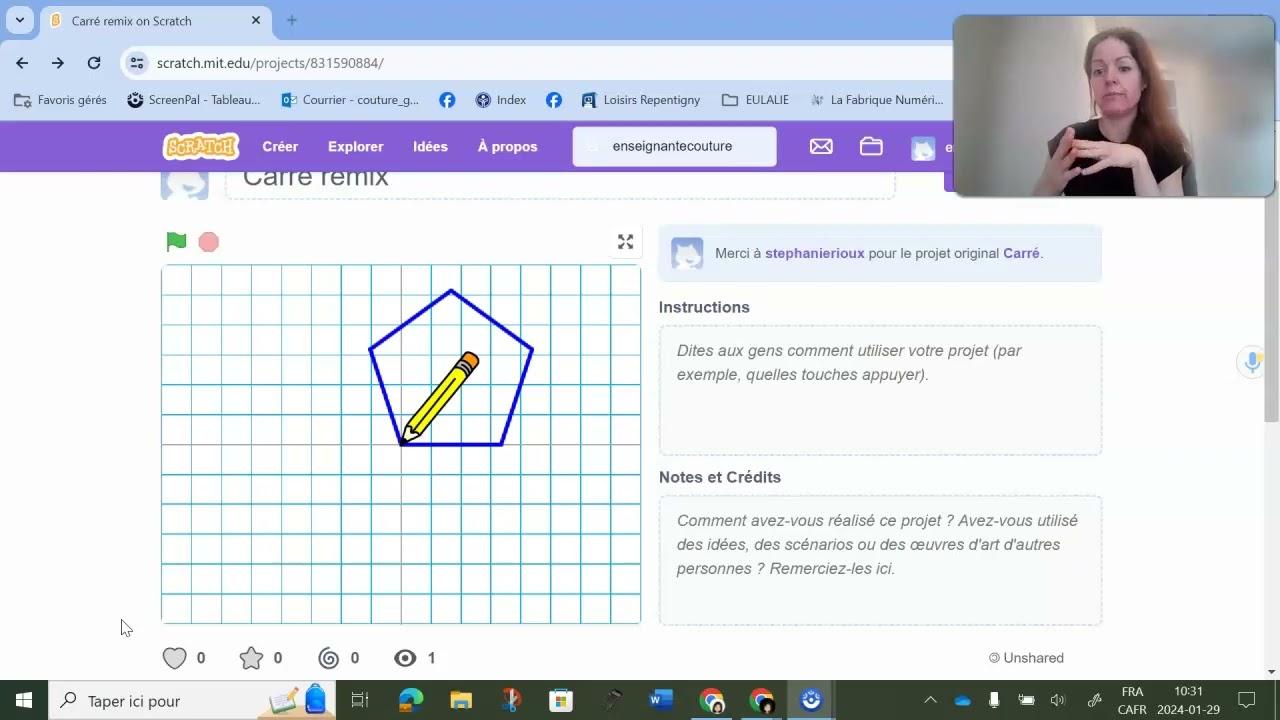Click the project author avatar thumbnail
Image resolution: width=1280 pixels, height=720 pixels.
point(185,185)
